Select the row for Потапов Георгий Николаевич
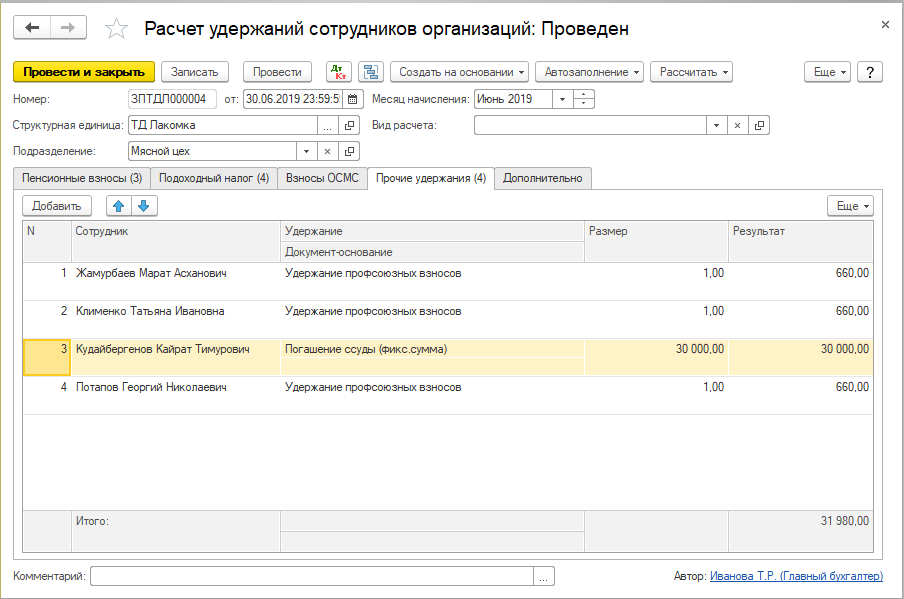Screen dimensions: 904x599 (x=151, y=387)
